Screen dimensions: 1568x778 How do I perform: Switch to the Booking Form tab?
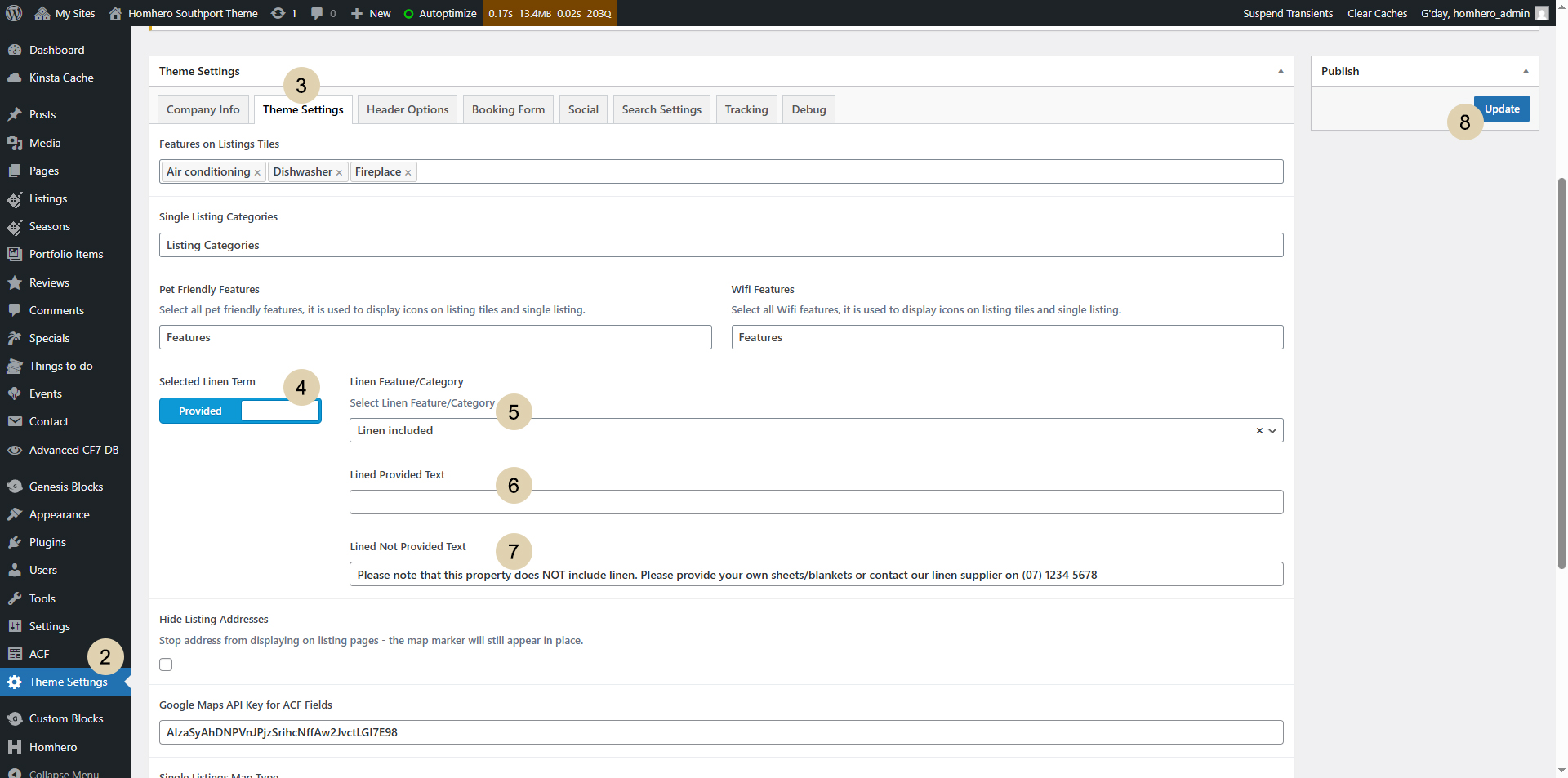pos(508,109)
